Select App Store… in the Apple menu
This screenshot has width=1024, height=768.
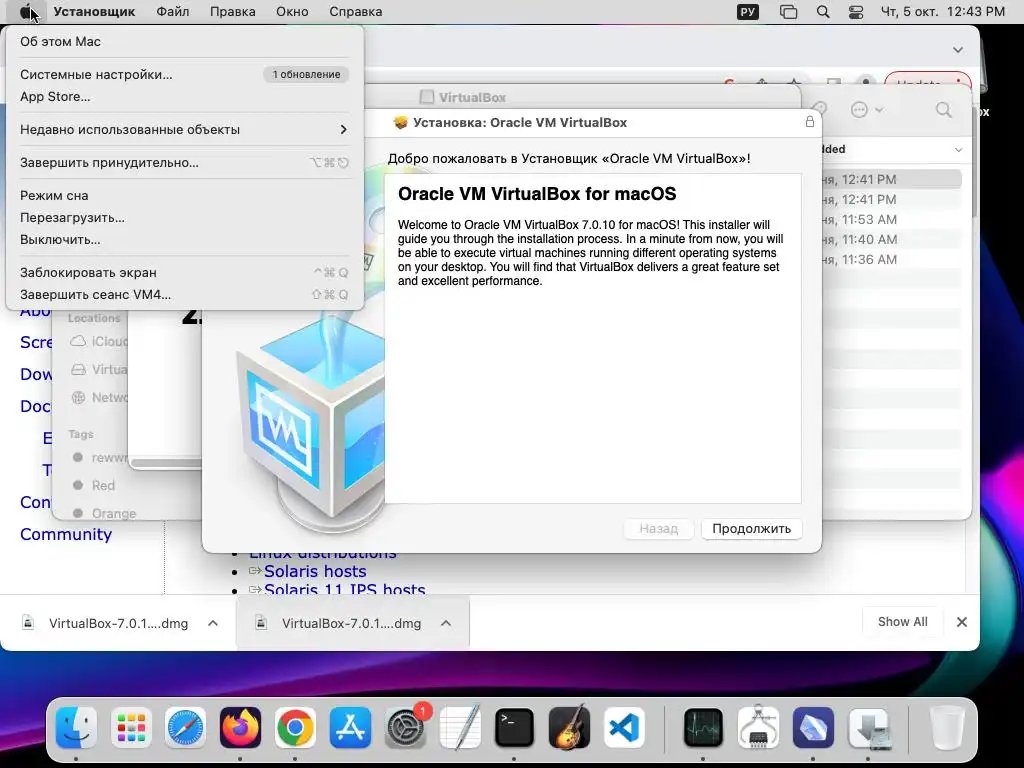184,97
